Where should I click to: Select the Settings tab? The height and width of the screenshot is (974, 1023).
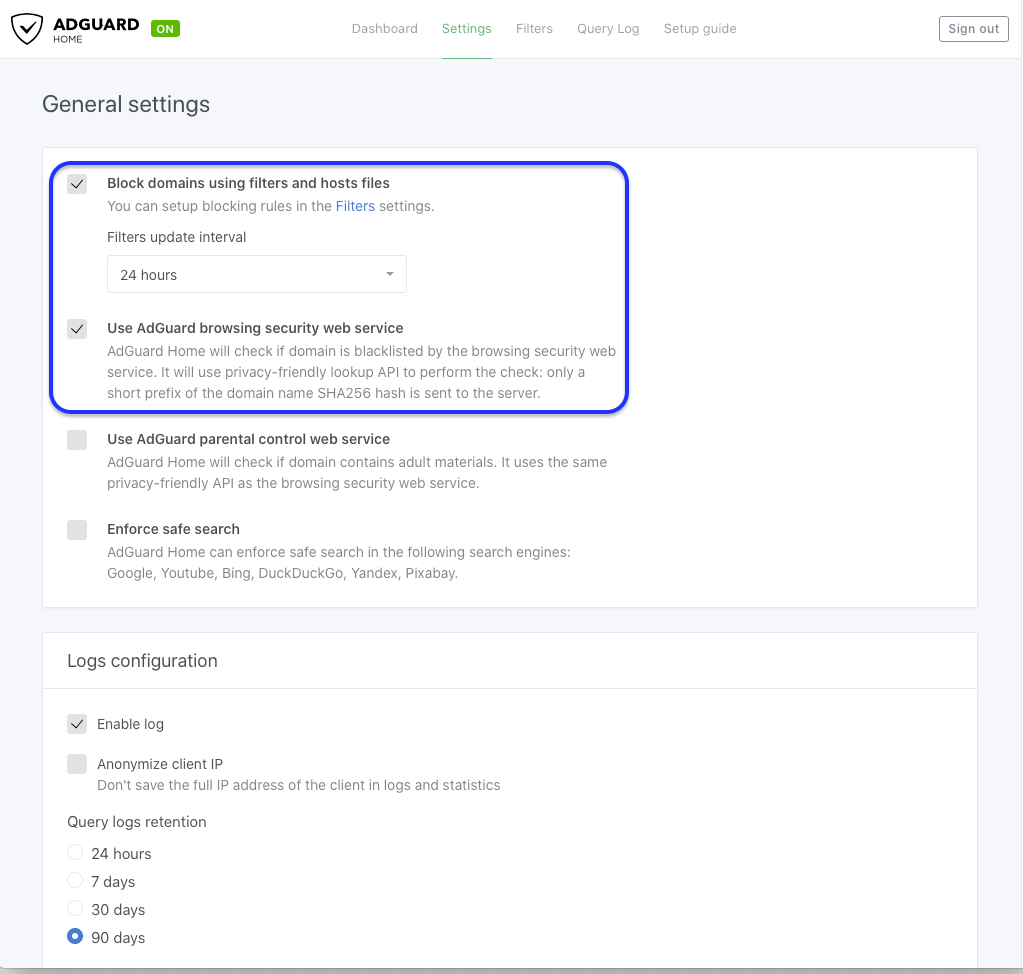466,29
